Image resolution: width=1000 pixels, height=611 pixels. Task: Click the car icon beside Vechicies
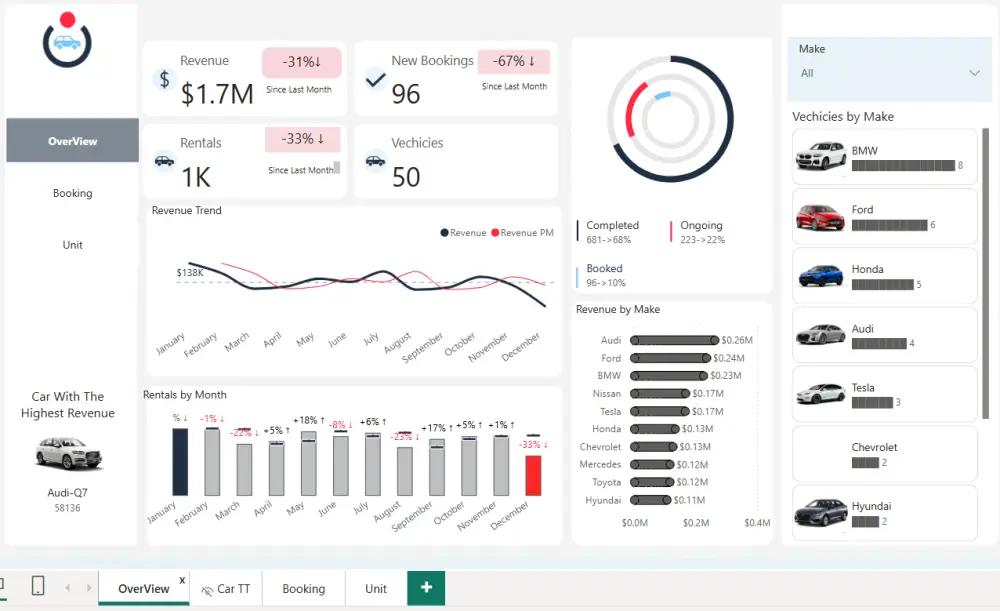coord(375,161)
